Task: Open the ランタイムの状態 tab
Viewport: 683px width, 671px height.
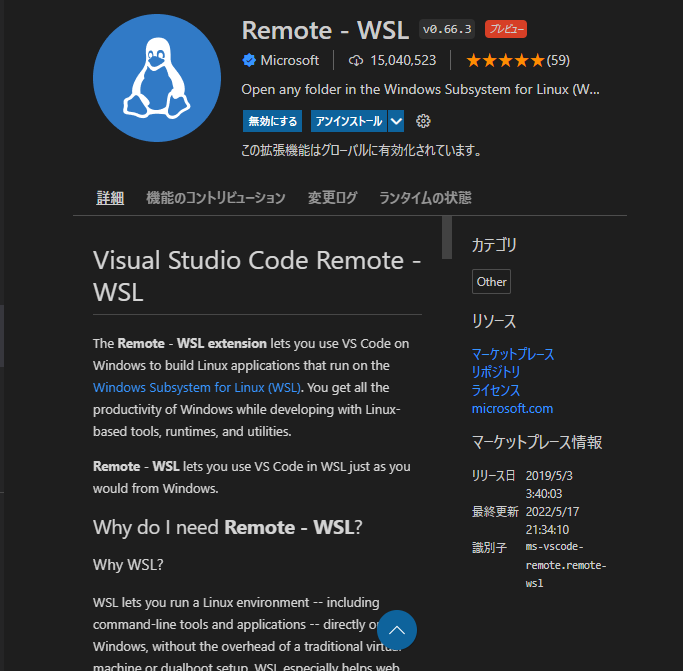Action: pos(425,198)
